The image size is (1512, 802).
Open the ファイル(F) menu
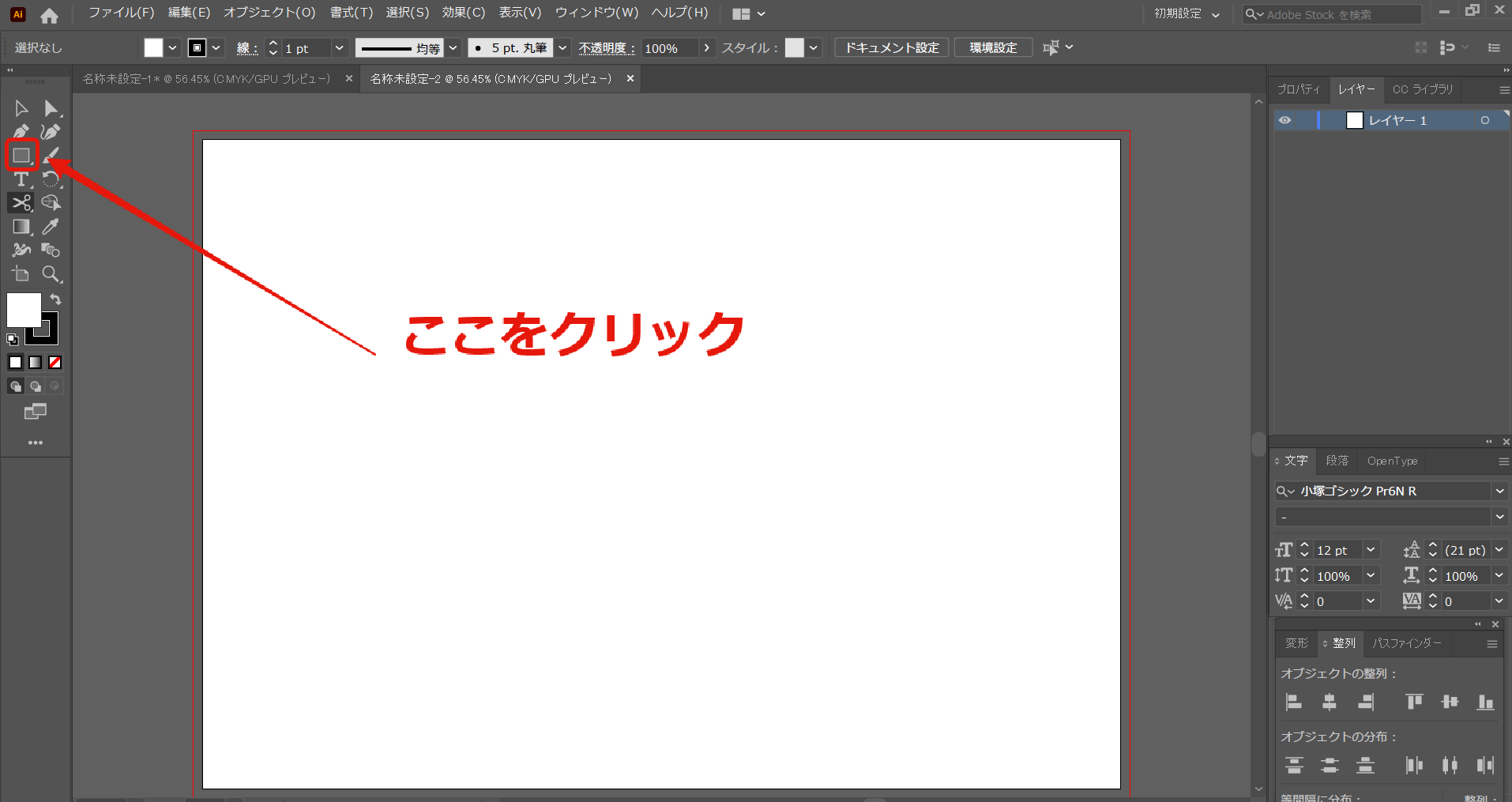pyautogui.click(x=121, y=13)
